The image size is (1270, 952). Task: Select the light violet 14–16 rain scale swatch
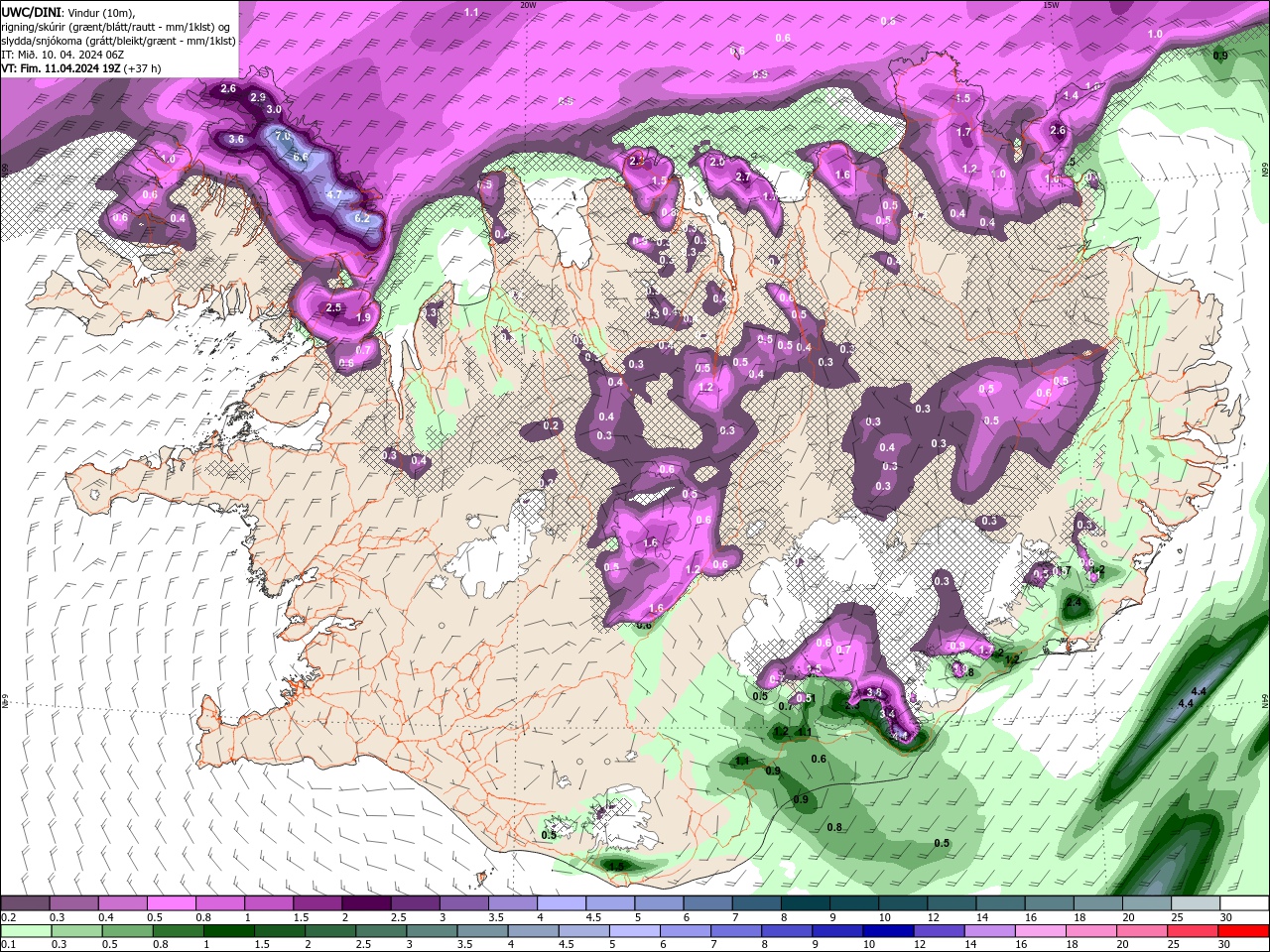[990, 931]
